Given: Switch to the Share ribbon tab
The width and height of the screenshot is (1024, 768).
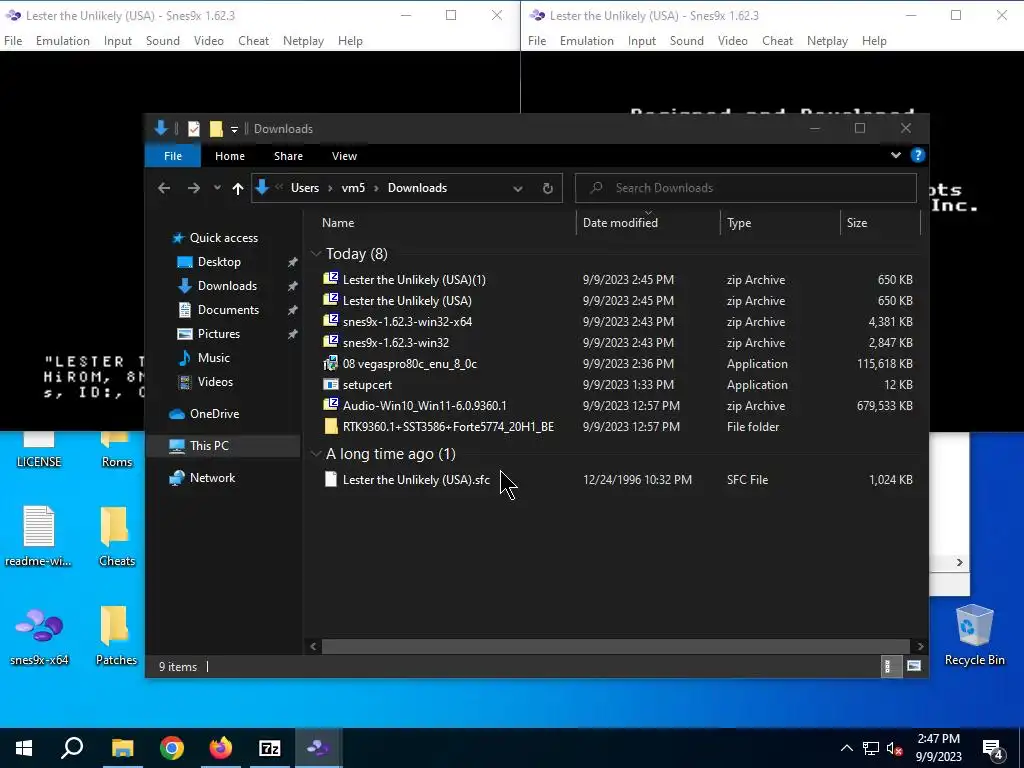Looking at the screenshot, I should click(288, 156).
